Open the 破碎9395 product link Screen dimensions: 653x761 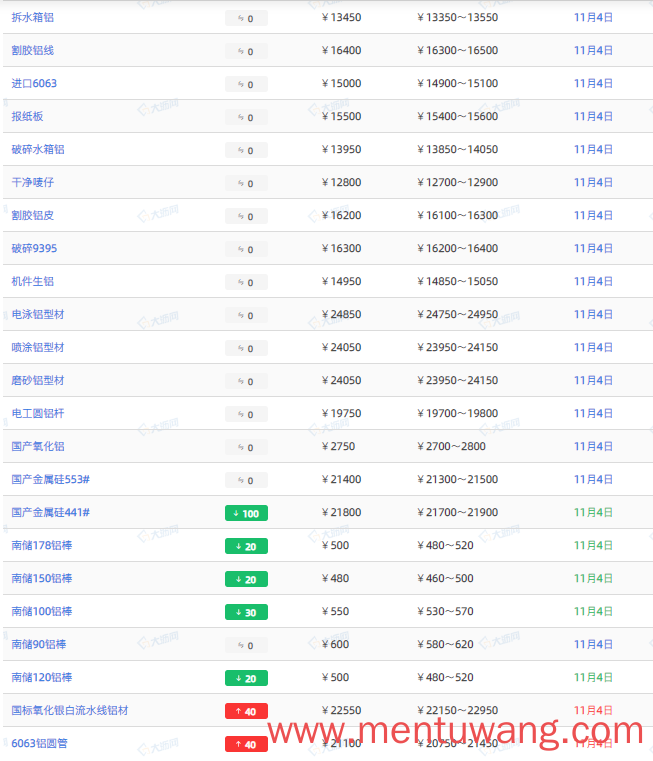(34, 248)
